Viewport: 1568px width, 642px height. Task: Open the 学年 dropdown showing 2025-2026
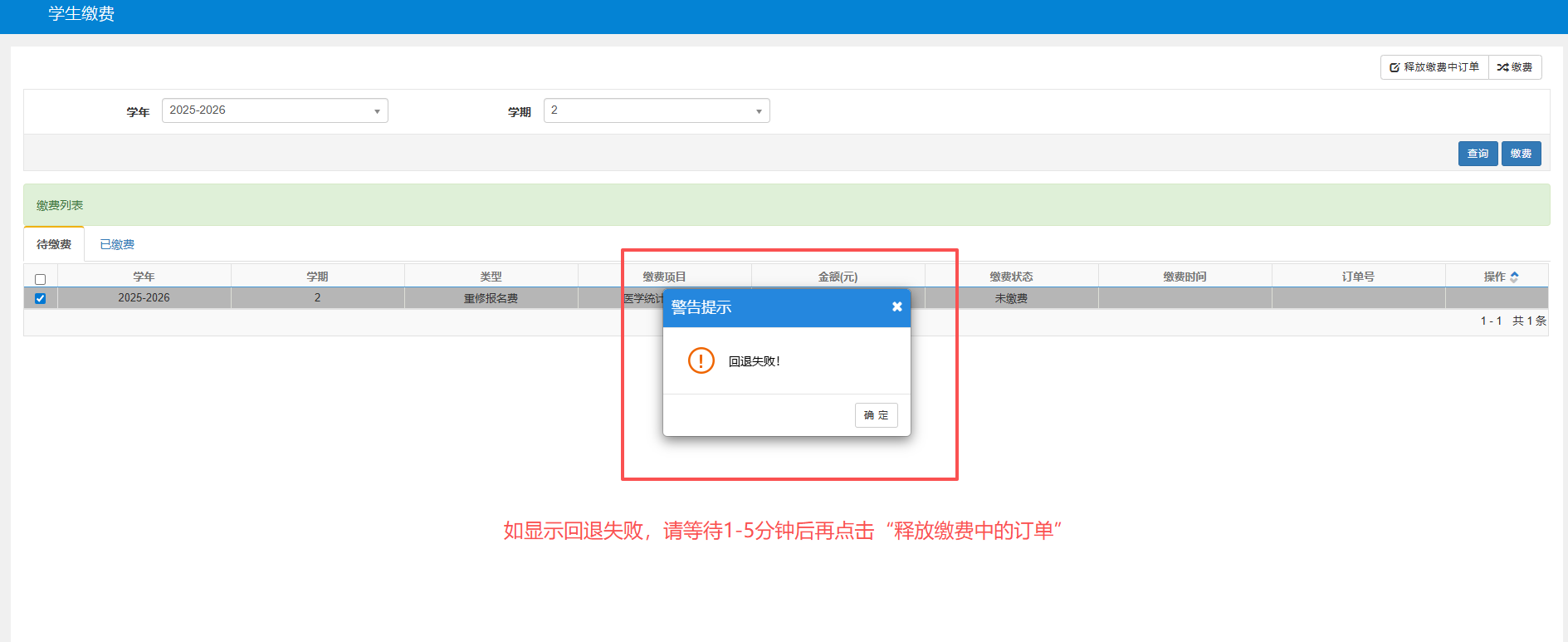[275, 110]
